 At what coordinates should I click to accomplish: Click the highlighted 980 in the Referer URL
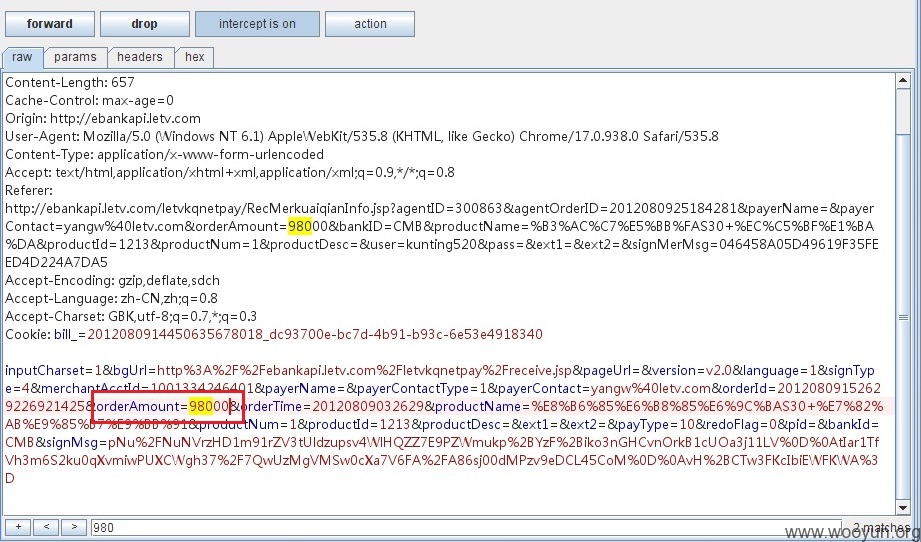[300, 227]
